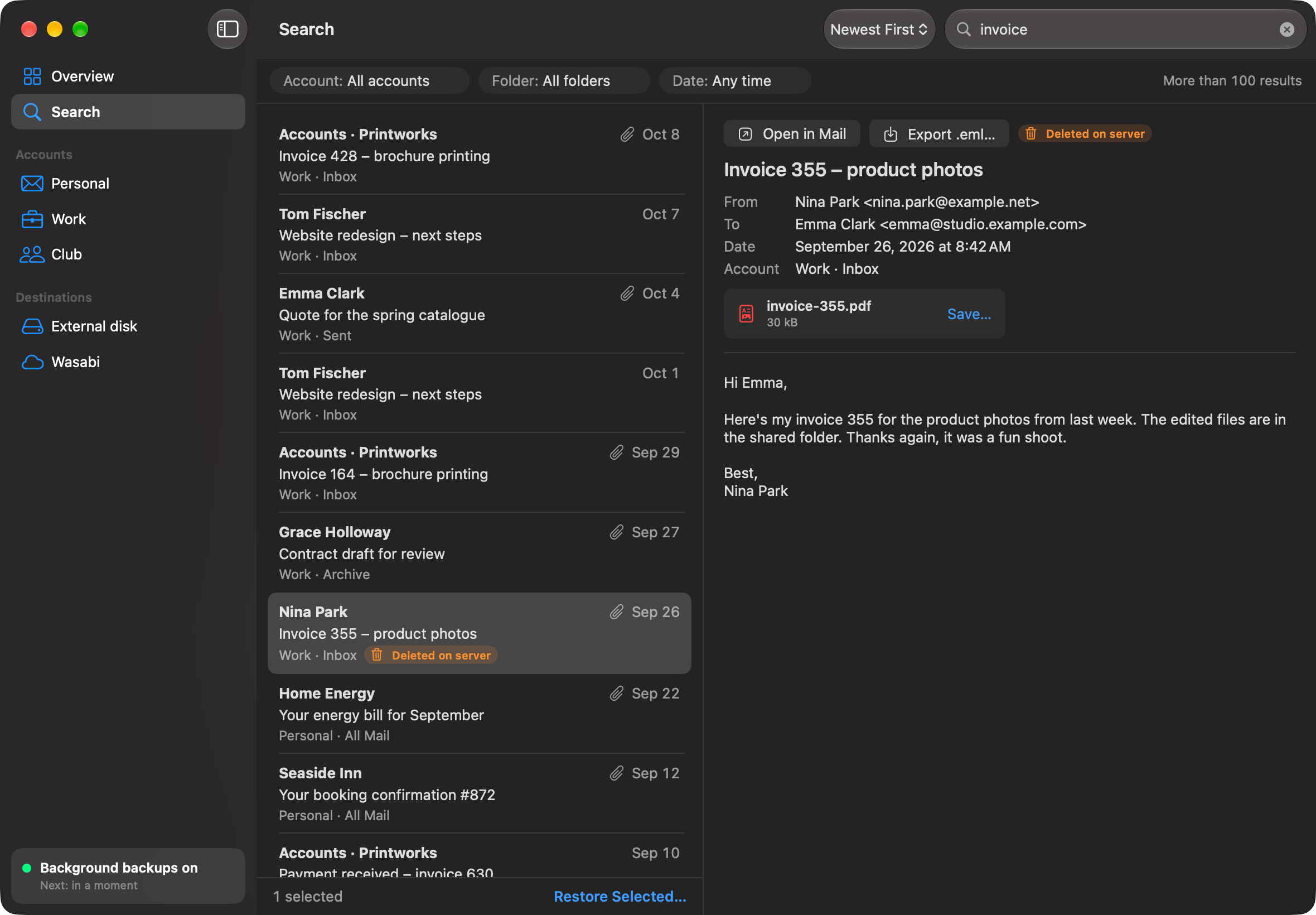
Task: Click the invoice-355.pdf file icon
Action: coord(746,314)
